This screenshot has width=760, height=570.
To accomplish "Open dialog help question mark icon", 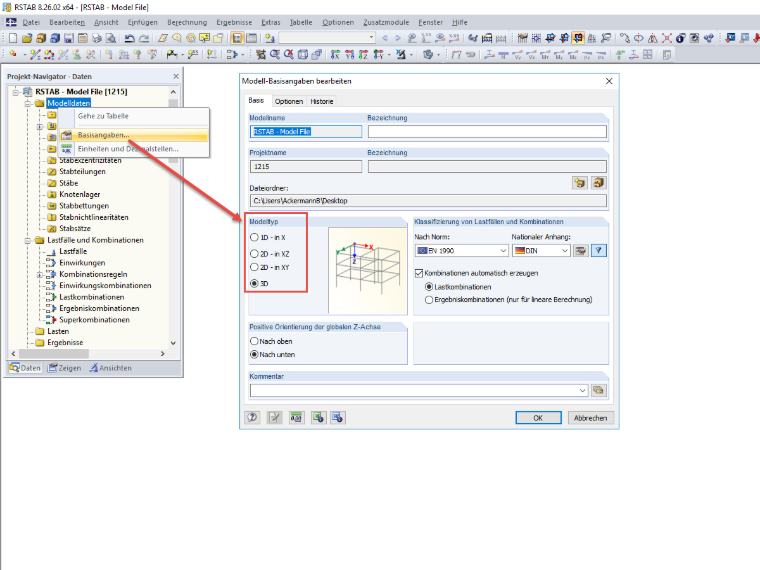I will click(253, 417).
